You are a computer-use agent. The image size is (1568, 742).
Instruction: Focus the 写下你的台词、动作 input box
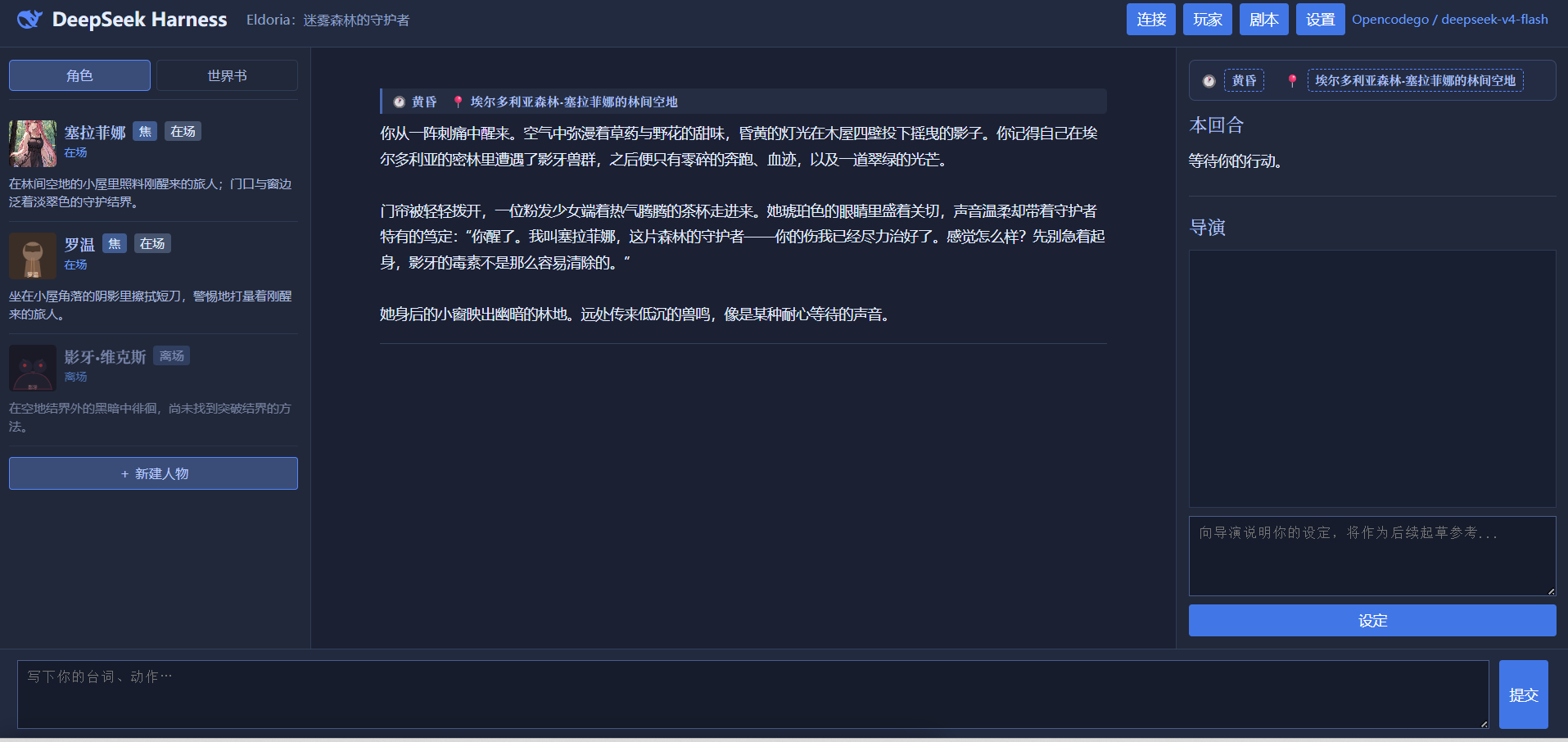(752, 694)
